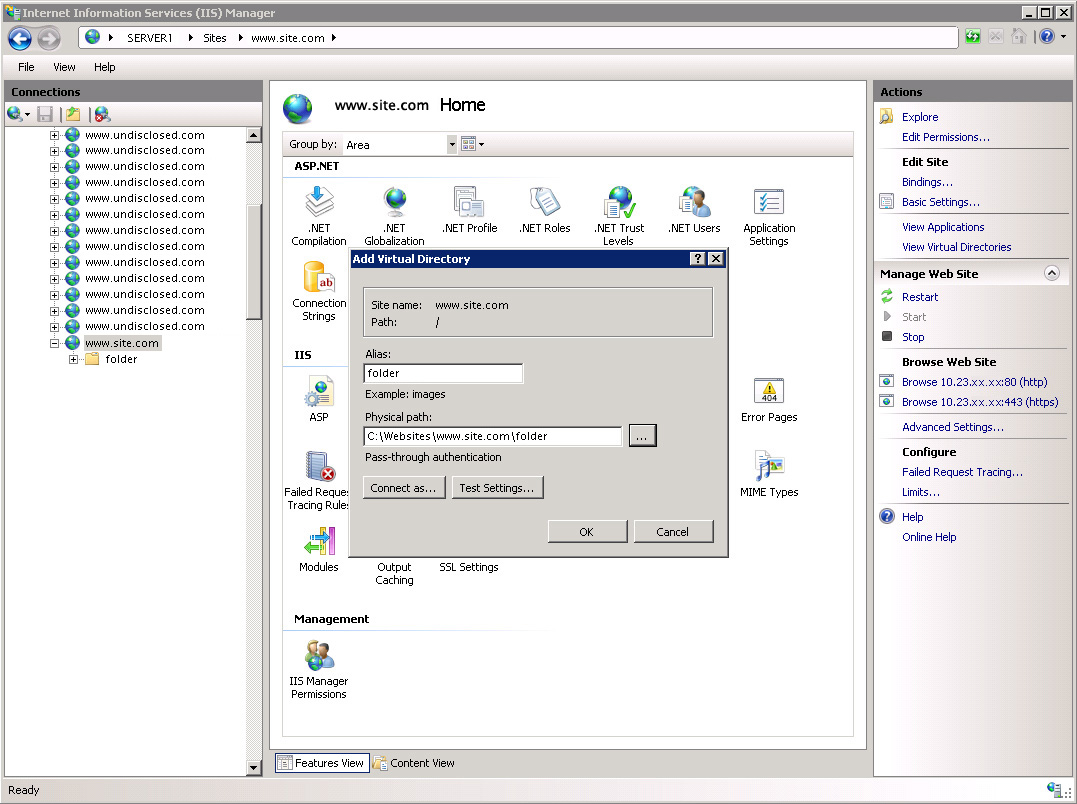Open the MIME Types feature
The width and height of the screenshot is (1077, 804).
point(769,474)
